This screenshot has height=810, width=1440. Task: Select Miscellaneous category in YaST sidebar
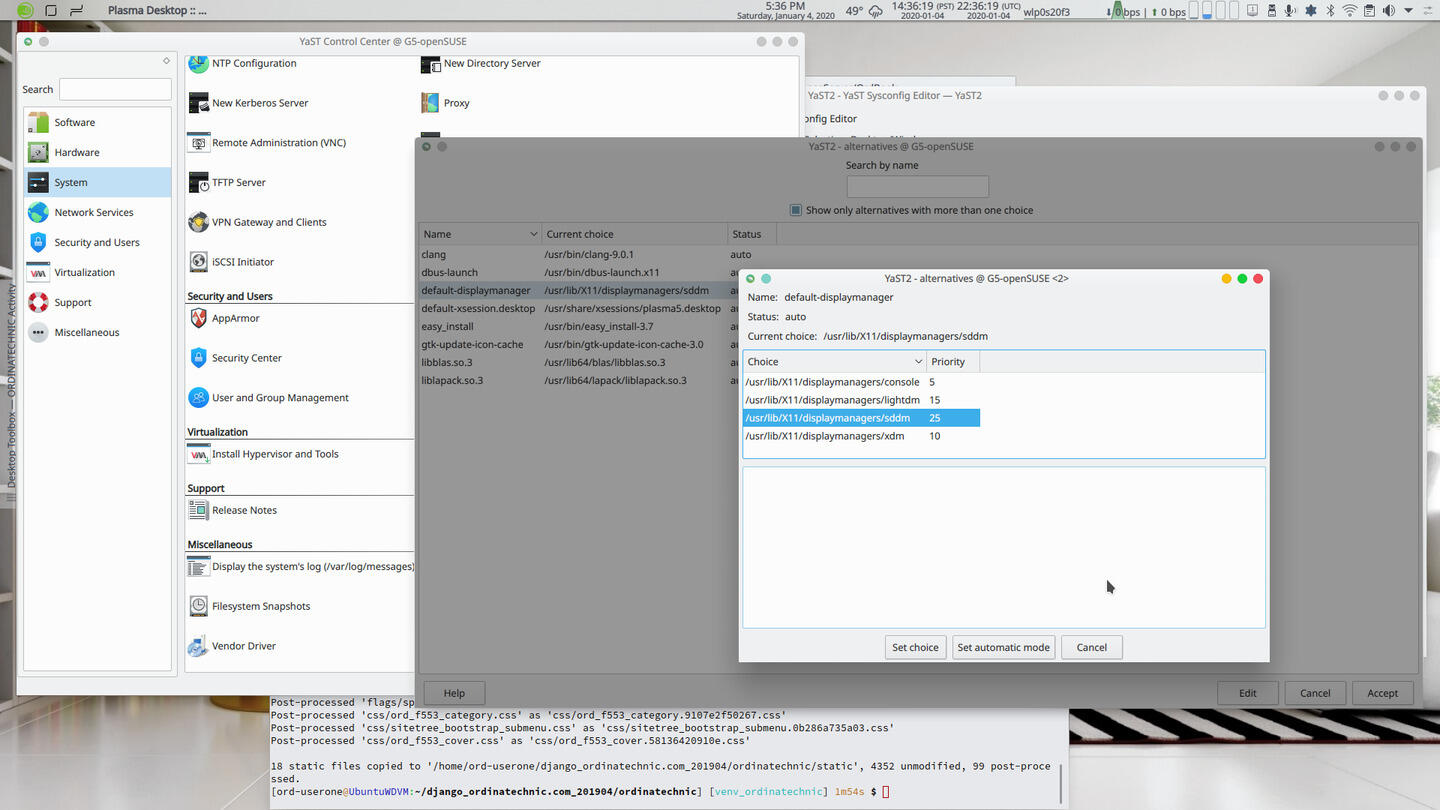(x=98, y=332)
